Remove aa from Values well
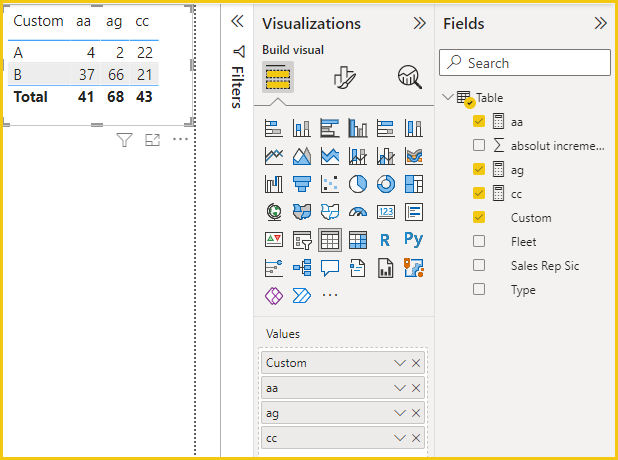Viewport: 618px width, 460px height. pos(416,388)
